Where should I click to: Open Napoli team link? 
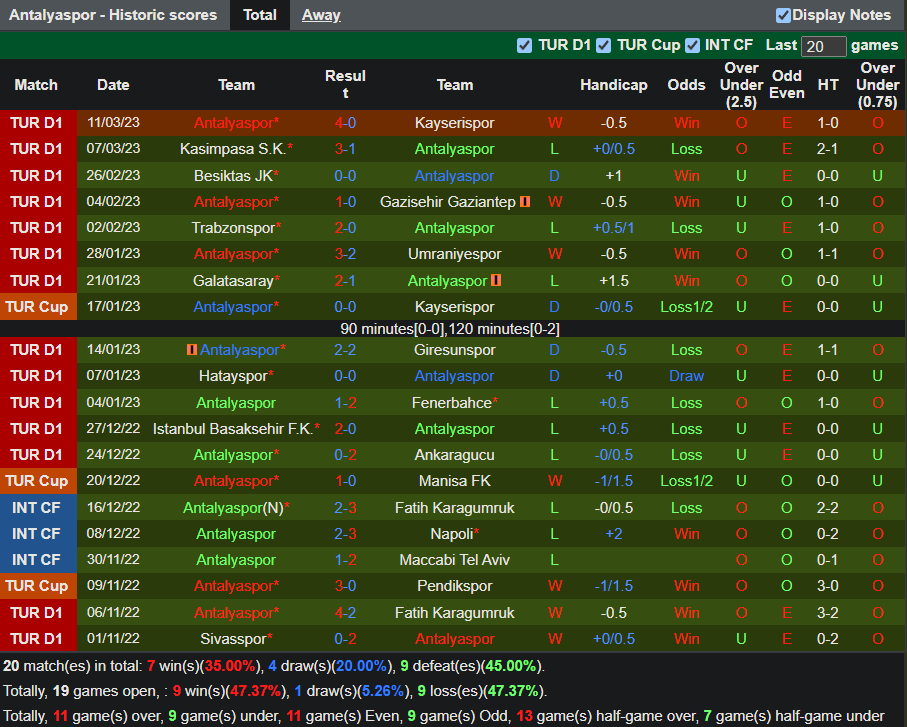pos(452,534)
